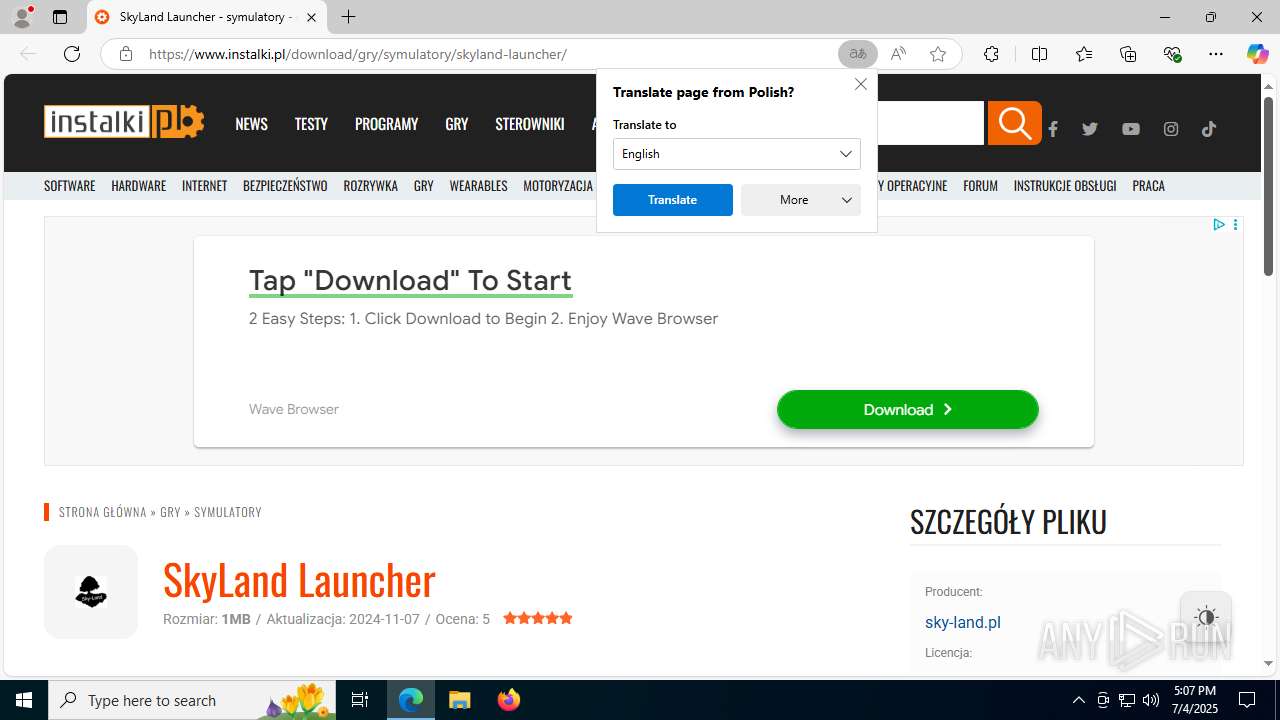Open the PRACA submenu link
1280x720 pixels.
coord(1149,186)
